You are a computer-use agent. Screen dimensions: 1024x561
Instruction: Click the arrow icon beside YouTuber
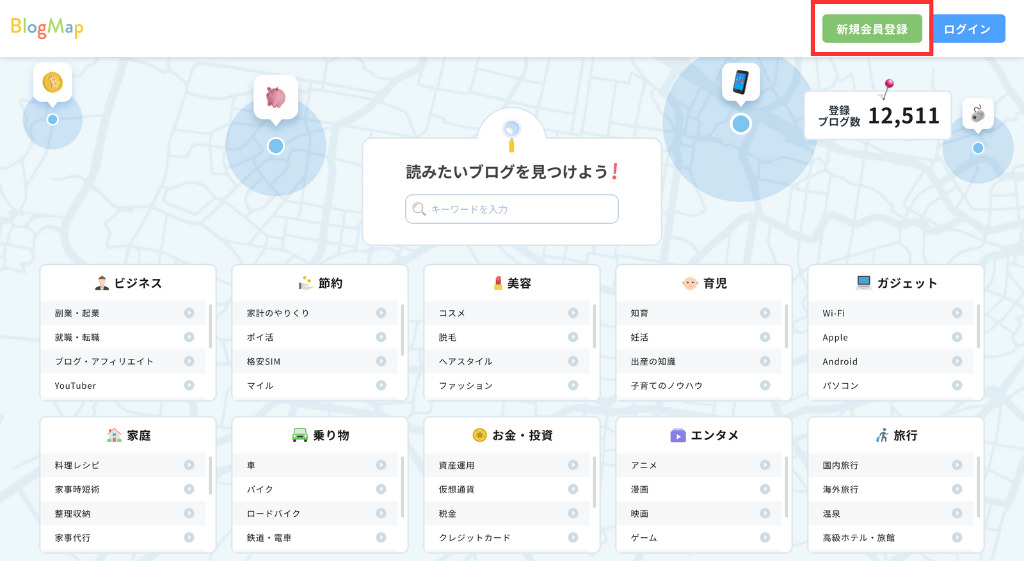(189, 385)
